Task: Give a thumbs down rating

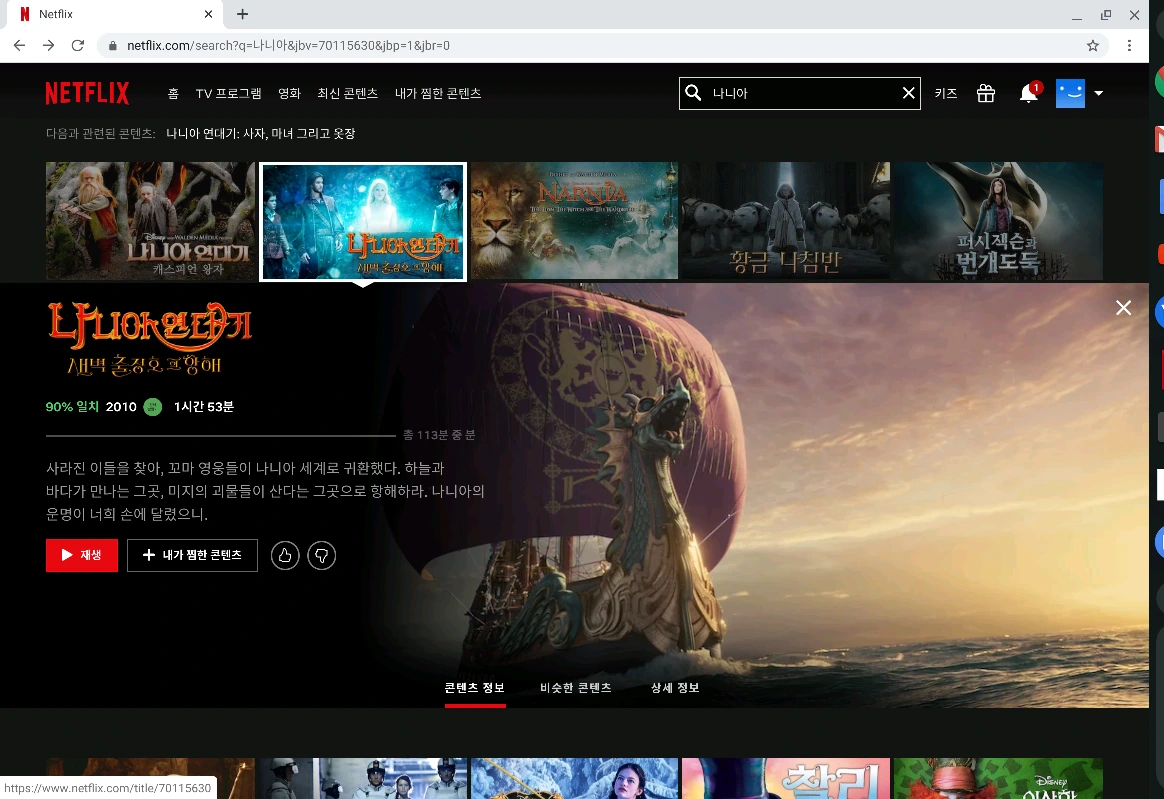Action: [x=321, y=555]
